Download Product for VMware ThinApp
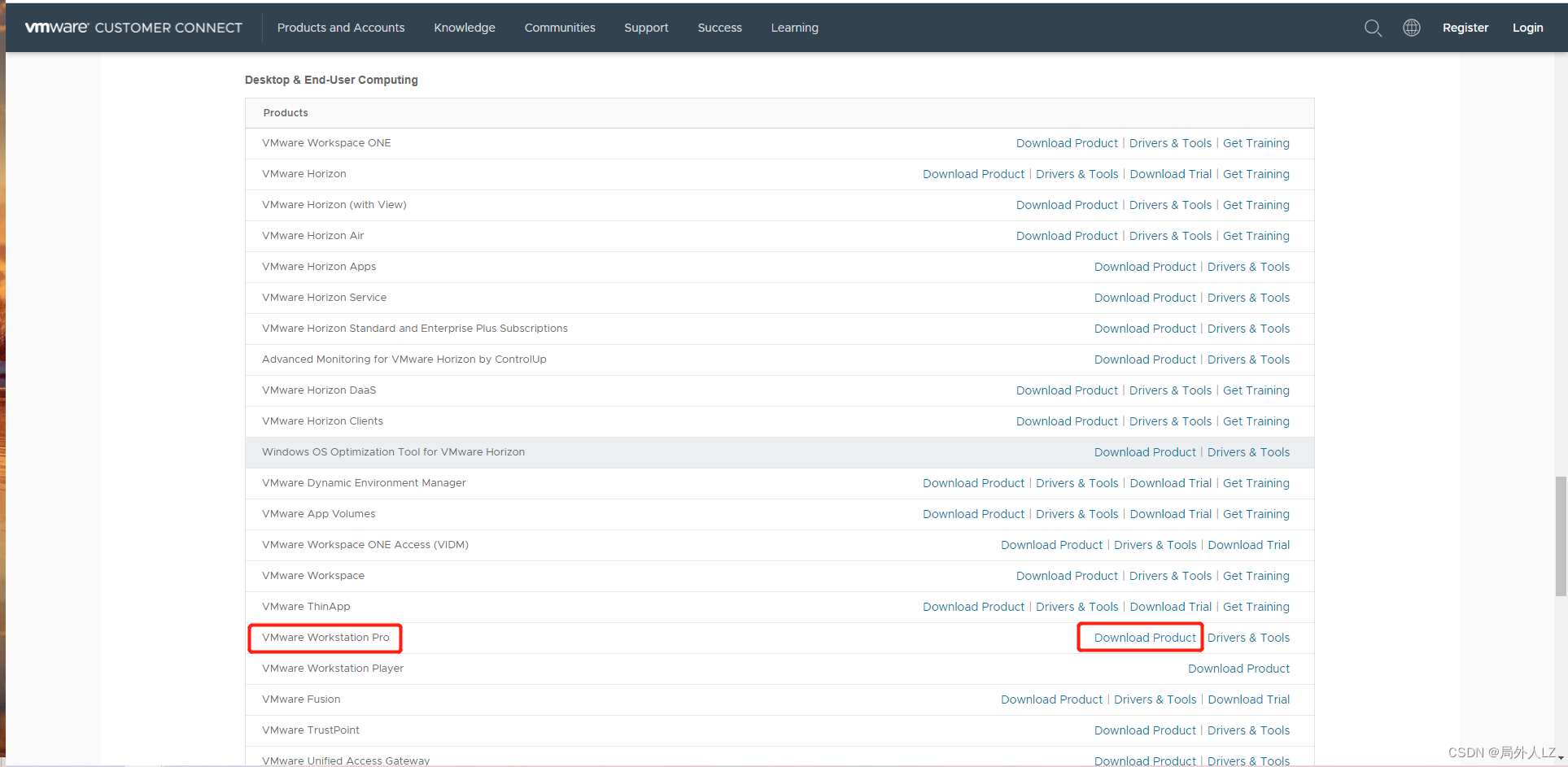The width and height of the screenshot is (1568, 767). [x=973, y=607]
